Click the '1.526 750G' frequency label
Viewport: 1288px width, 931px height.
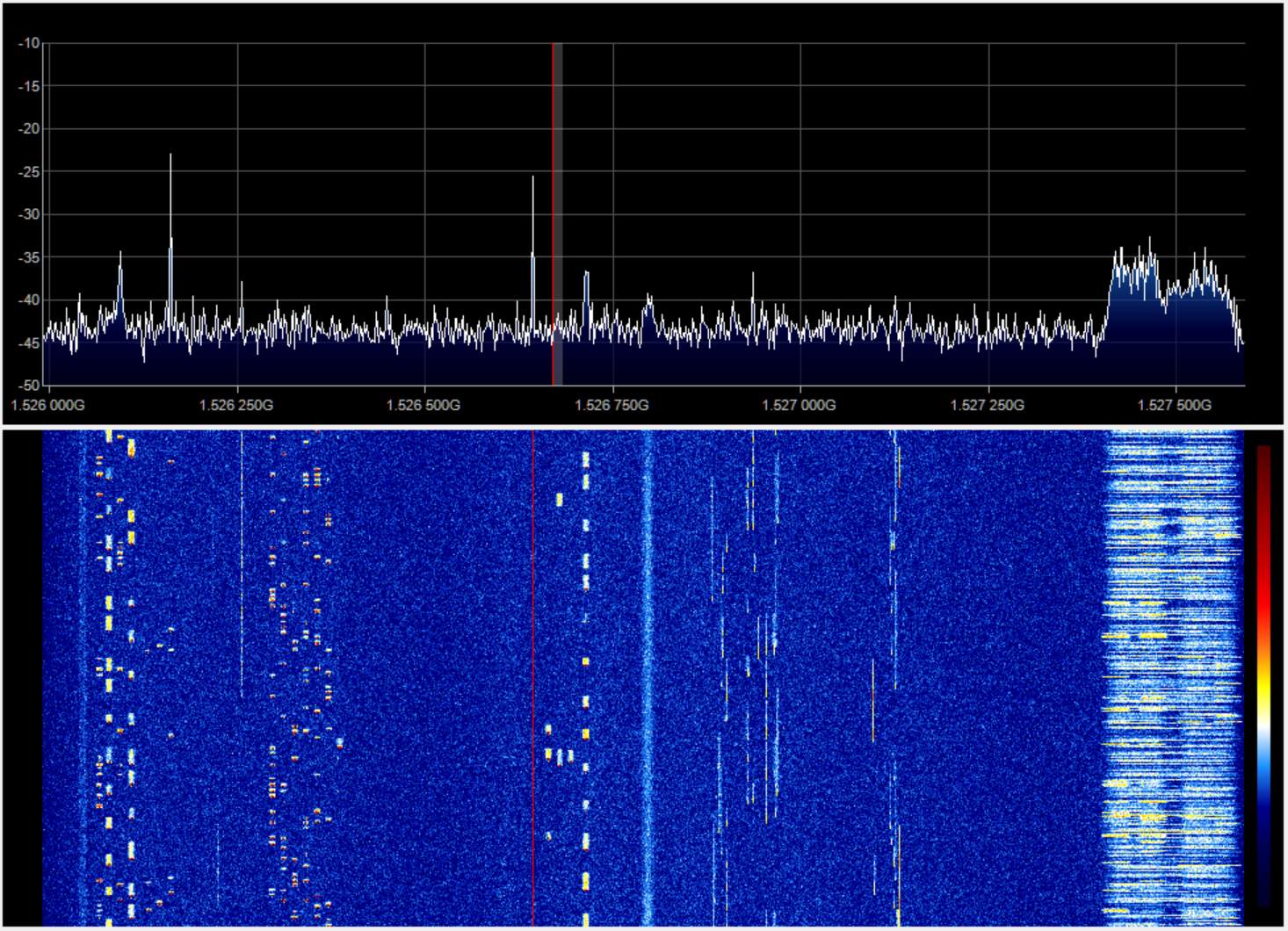pos(611,405)
